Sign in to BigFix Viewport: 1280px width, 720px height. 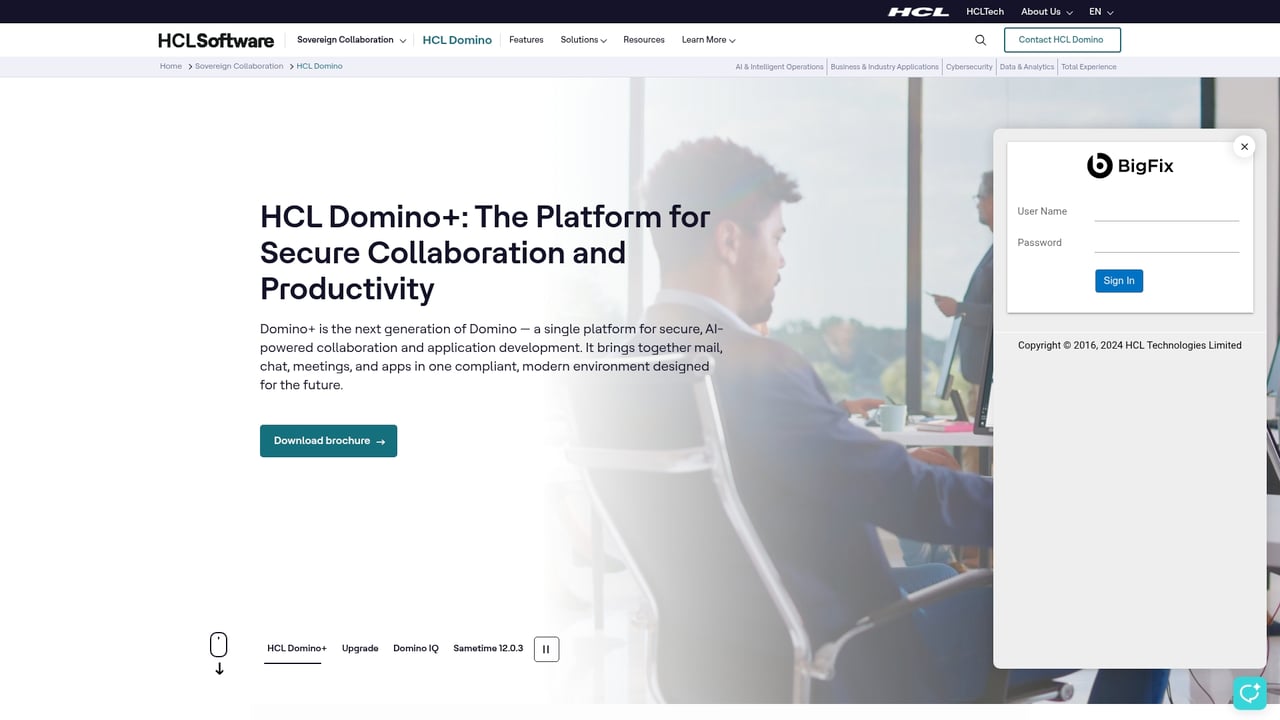pyautogui.click(x=1118, y=280)
